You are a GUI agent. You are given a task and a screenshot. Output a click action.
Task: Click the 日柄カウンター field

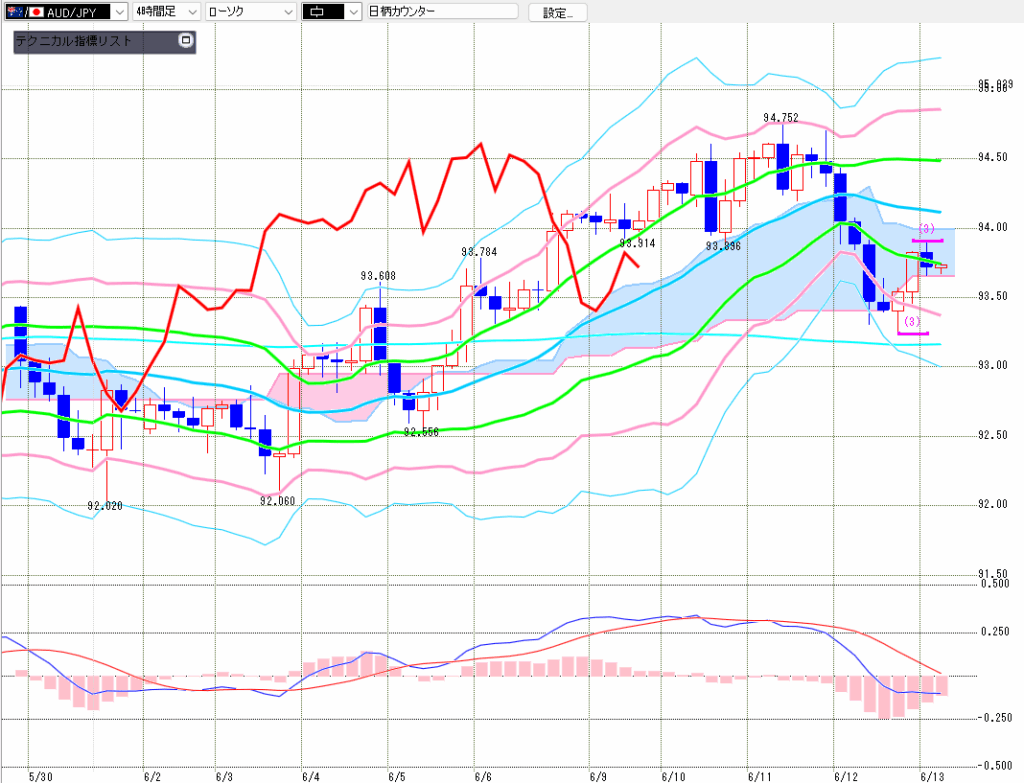pos(443,12)
